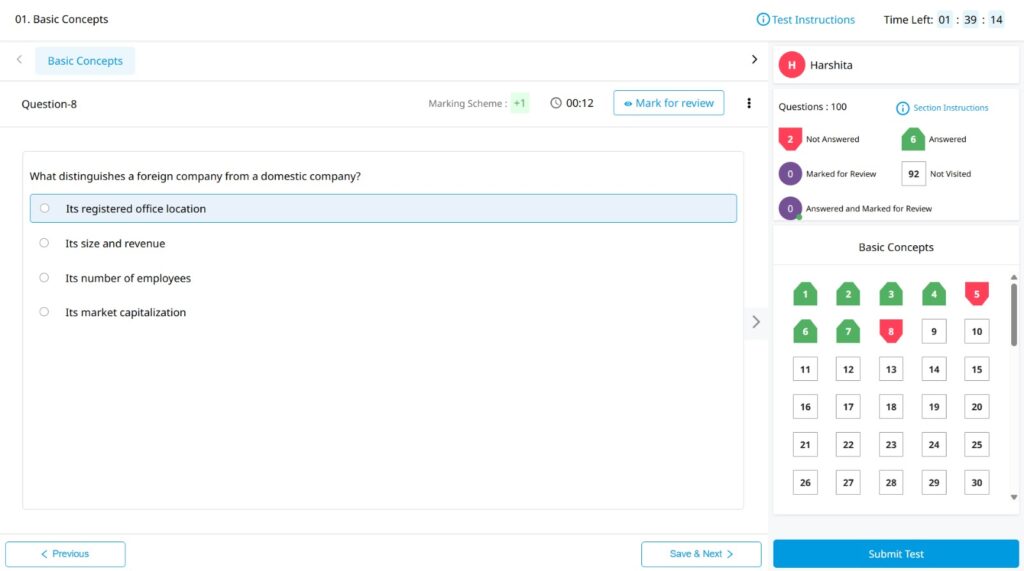
Task: Click the timer clock icon
Action: 556,103
